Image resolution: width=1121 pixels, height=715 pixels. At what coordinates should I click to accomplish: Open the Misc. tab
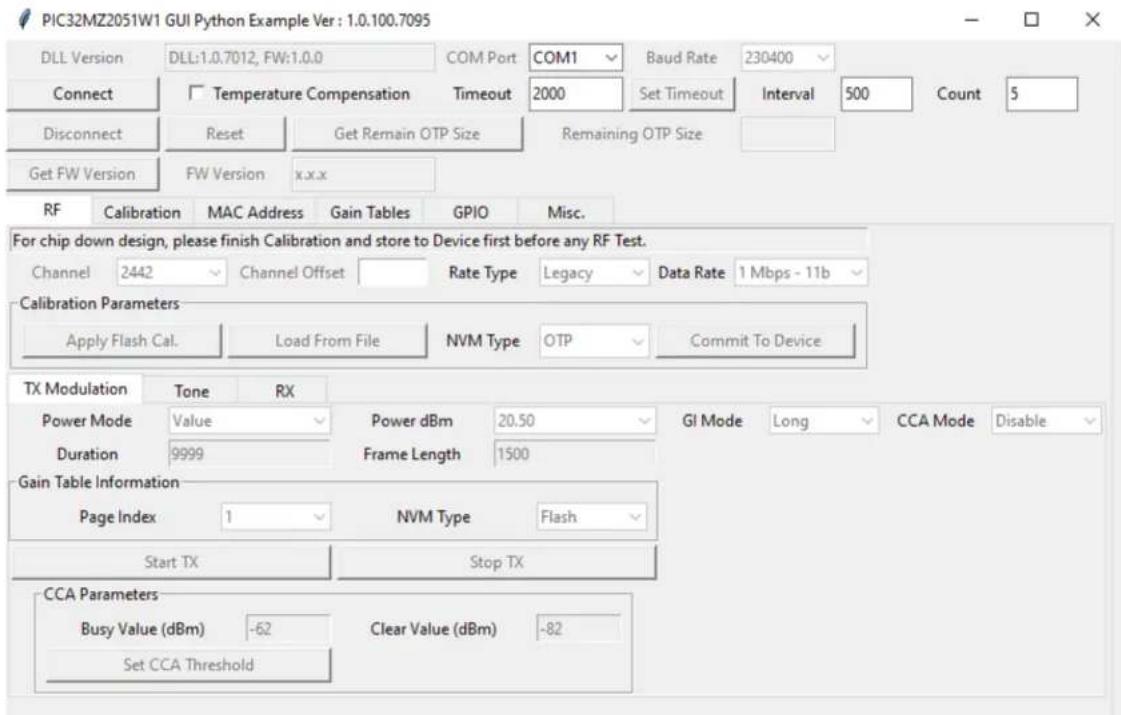(x=566, y=212)
